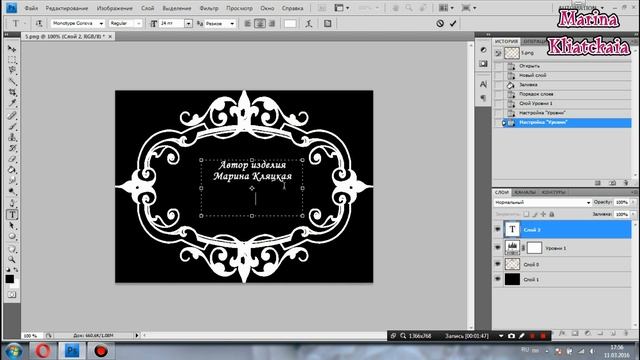640x360 pixels.
Task: Switch to the Каналы tab
Action: point(524,192)
